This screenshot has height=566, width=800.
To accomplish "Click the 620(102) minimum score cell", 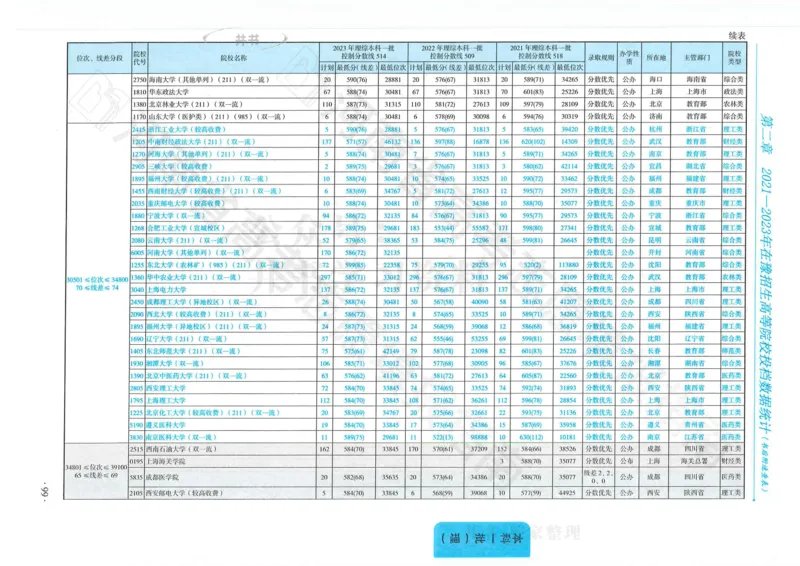I will (533, 141).
